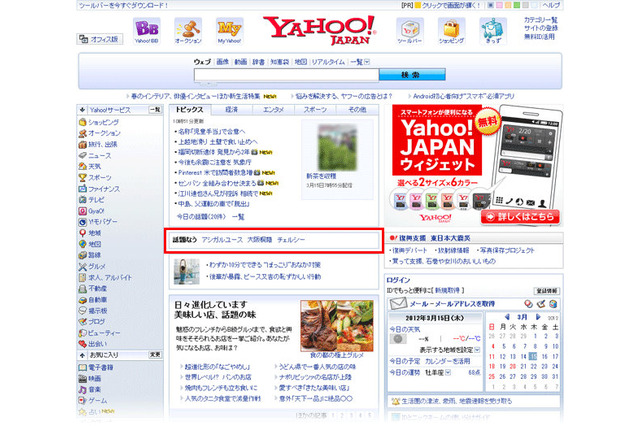Open the 牡羊座 horoscope sign dropdown

click(448, 372)
